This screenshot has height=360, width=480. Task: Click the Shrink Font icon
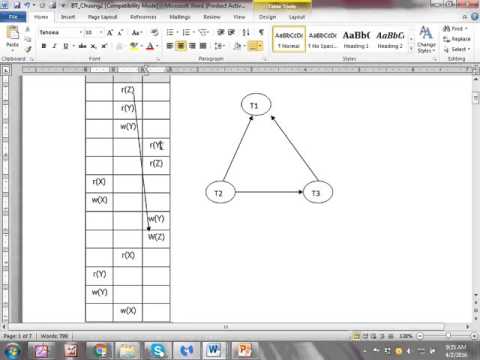(x=120, y=32)
